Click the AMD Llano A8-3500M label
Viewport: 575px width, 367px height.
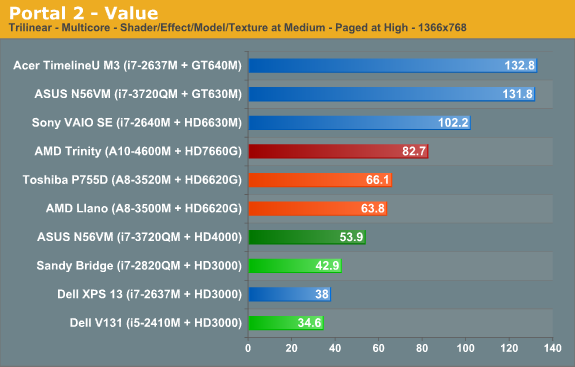[144, 208]
